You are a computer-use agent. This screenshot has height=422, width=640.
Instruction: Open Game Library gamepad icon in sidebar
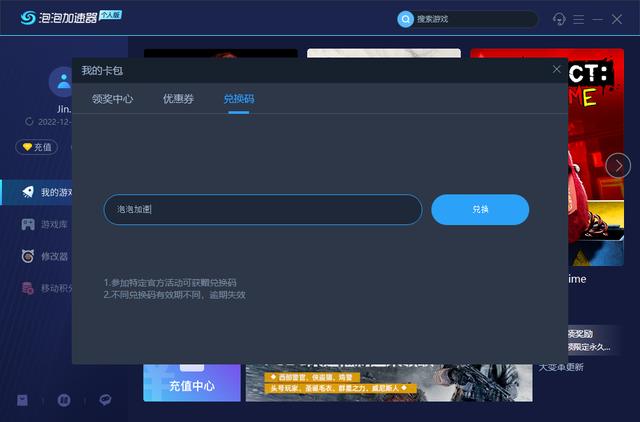(28, 224)
